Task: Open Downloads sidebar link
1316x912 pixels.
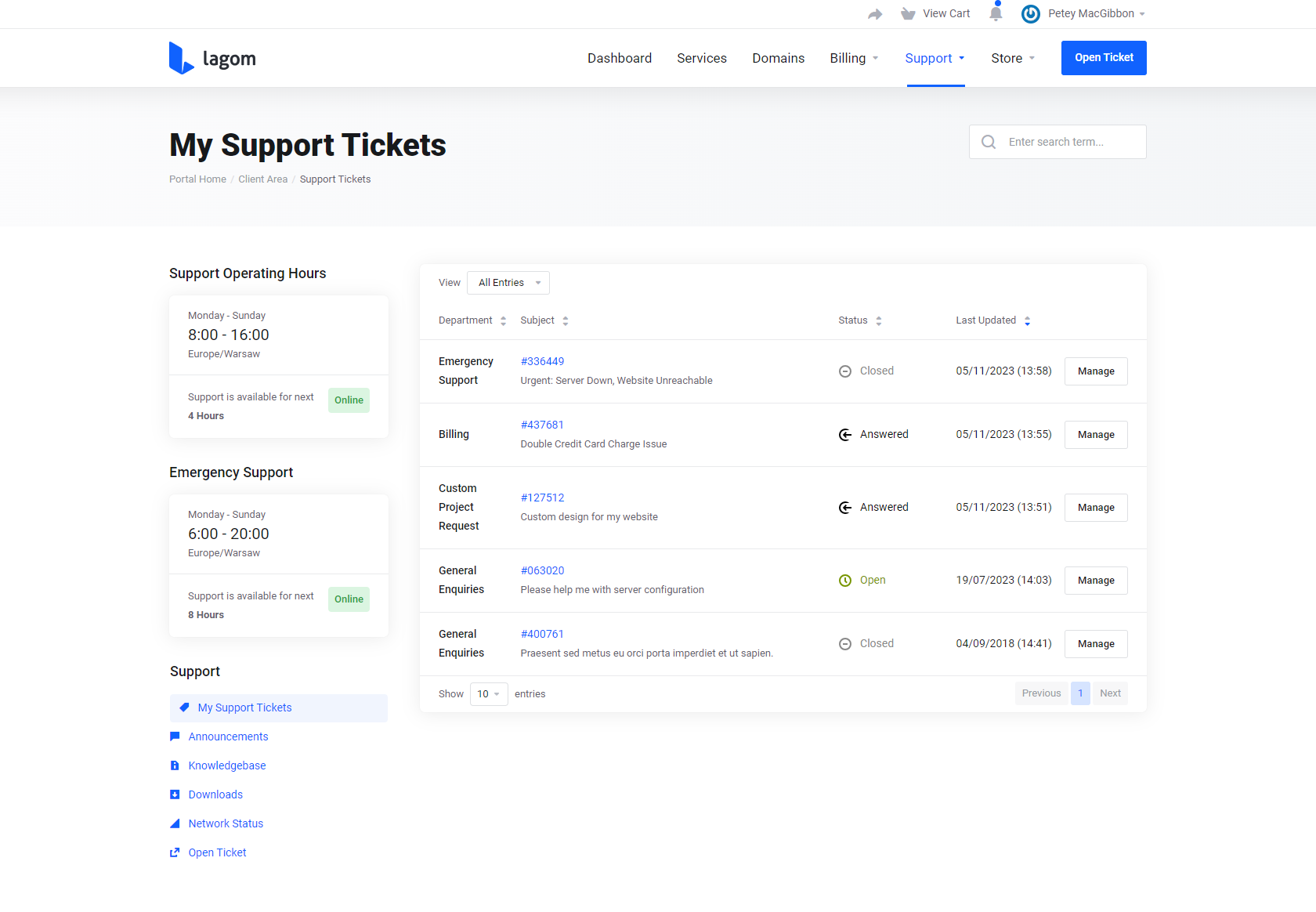Action: (215, 794)
